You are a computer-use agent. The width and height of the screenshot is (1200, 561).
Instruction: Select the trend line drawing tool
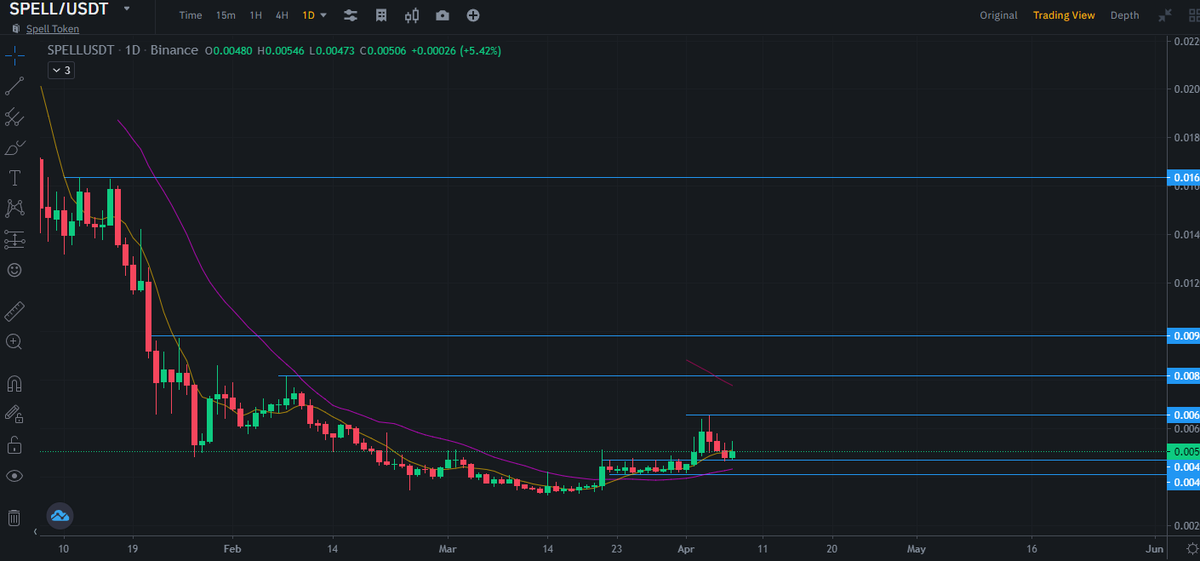14,86
